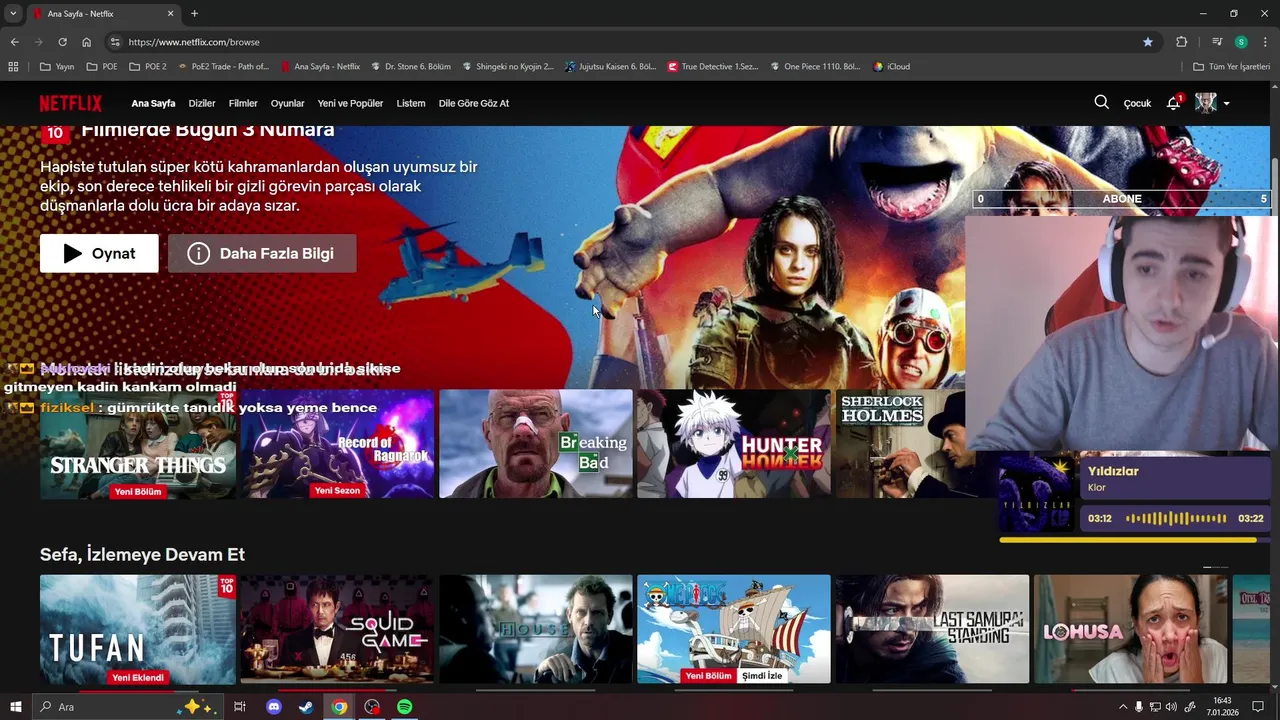Open the Netflix search icon
The height and width of the screenshot is (720, 1280).
pos(1101,102)
